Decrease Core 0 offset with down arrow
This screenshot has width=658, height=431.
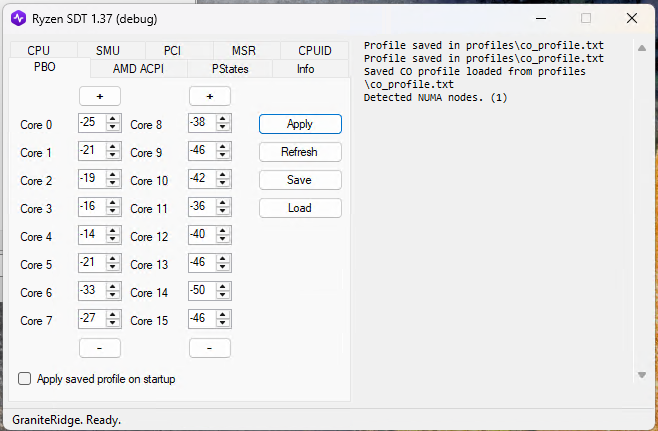click(112, 127)
